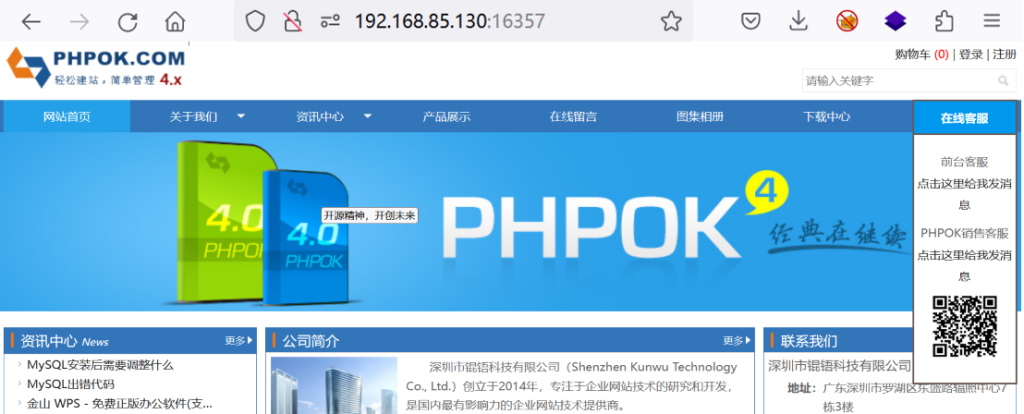
Task: Open the 在线留言 navigation item
Action: point(573,117)
